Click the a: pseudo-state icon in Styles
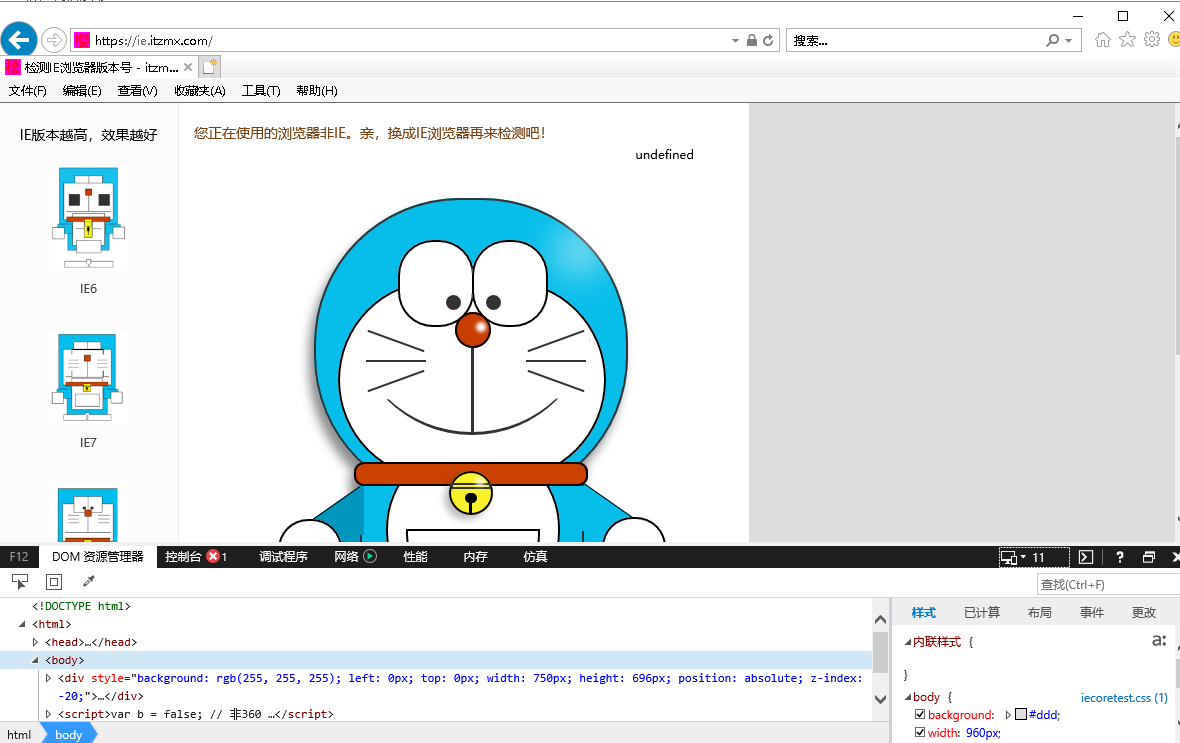Image resolution: width=1180 pixels, height=743 pixels. pos(1159,641)
